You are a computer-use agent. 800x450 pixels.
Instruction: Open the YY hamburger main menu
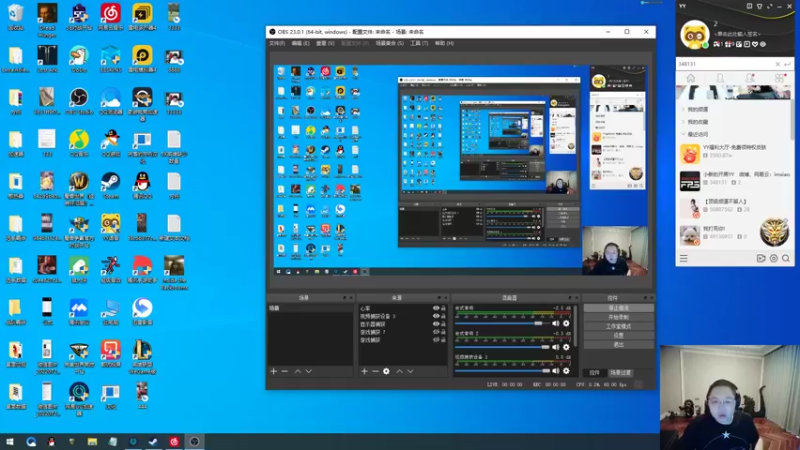coord(684,259)
